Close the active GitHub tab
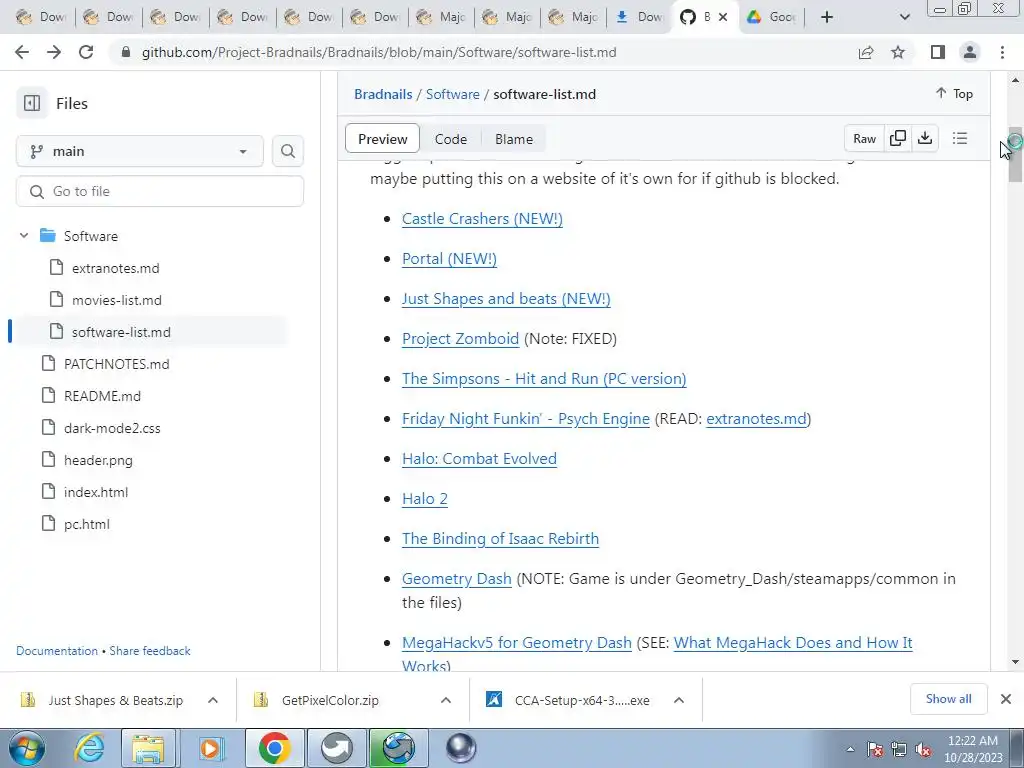This screenshot has width=1024, height=768. [723, 17]
